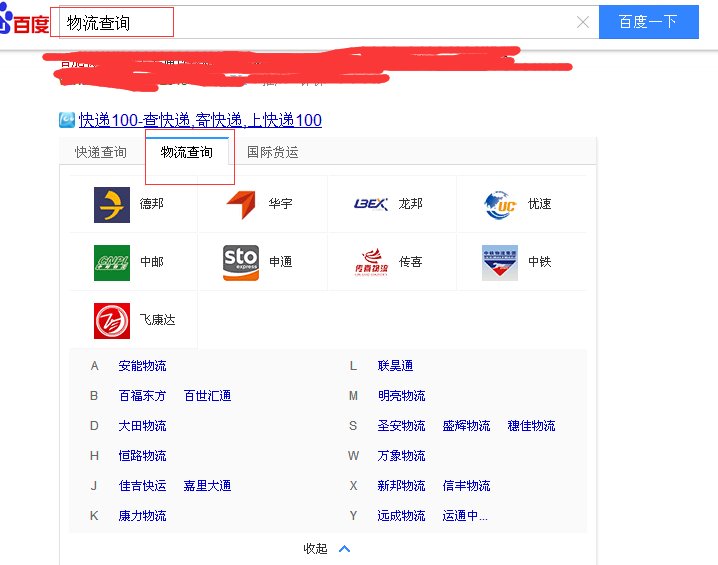Viewport: 718px width, 565px height.
Task: Select 优速 company name
Action: pyautogui.click(x=539, y=203)
